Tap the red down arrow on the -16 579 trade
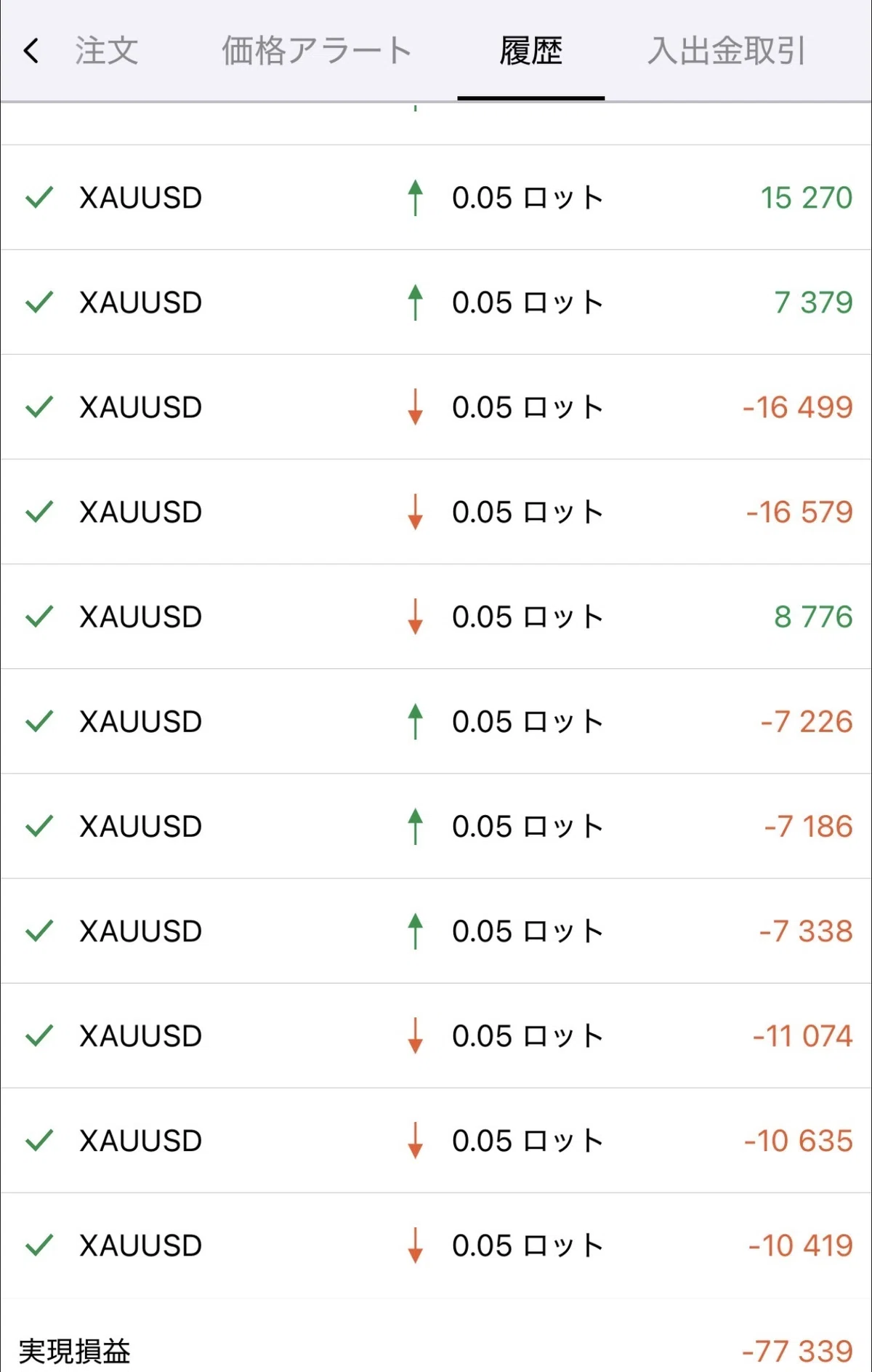Screen dimensions: 872x1372 [x=415, y=512]
